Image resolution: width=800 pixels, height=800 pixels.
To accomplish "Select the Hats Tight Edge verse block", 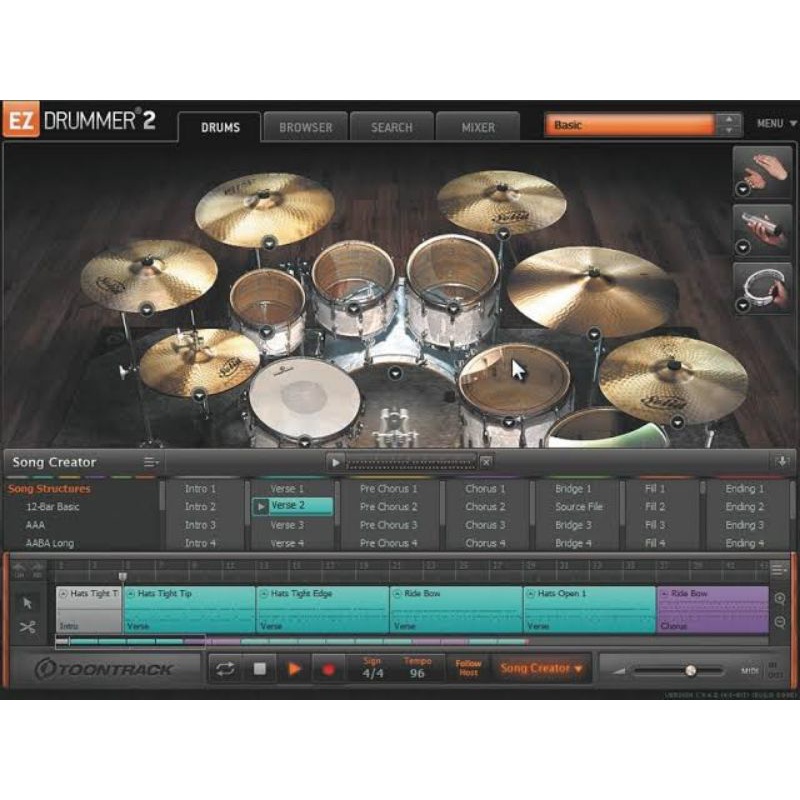I will tap(322, 609).
